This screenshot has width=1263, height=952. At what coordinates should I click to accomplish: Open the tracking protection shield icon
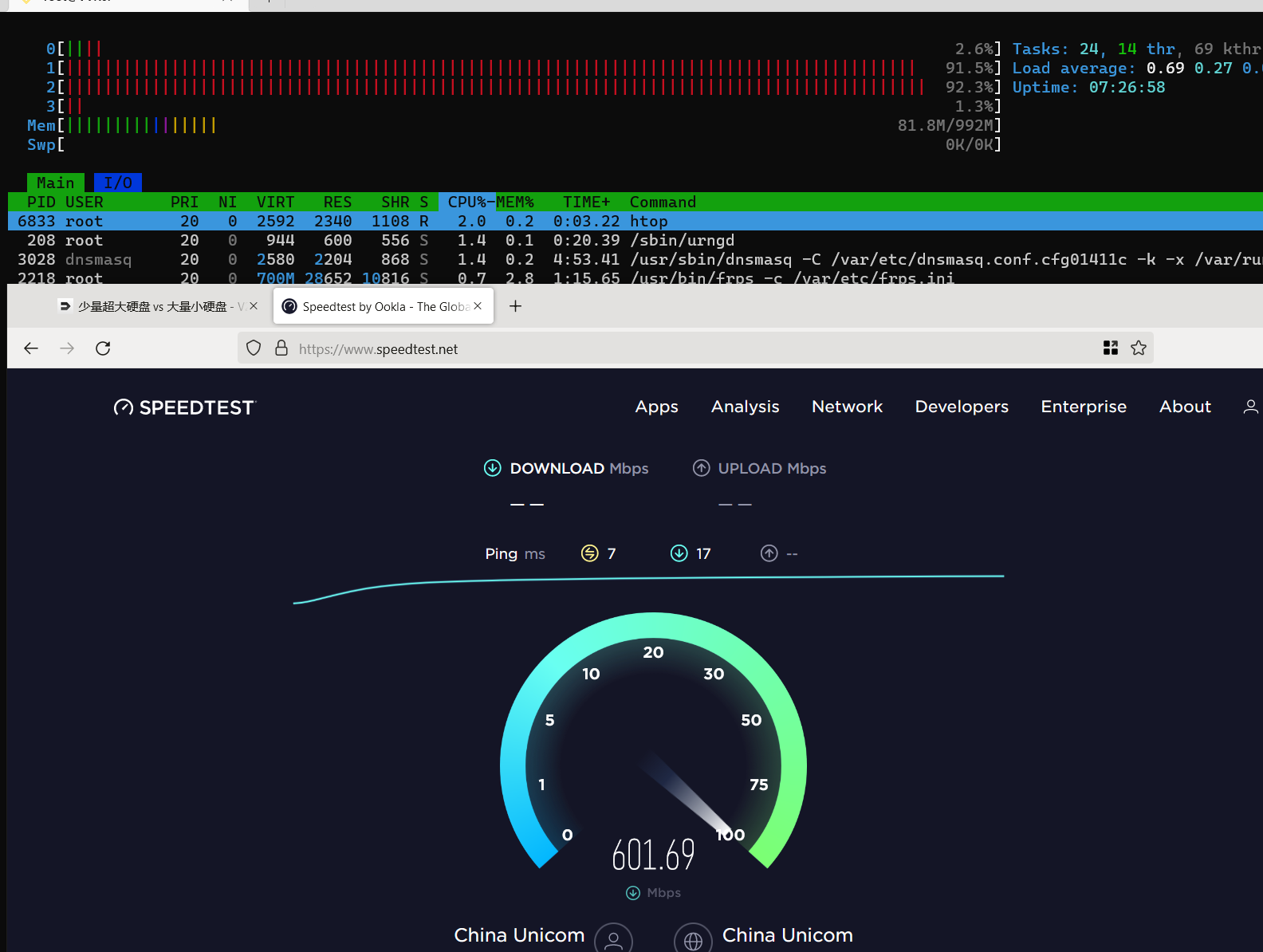point(254,348)
